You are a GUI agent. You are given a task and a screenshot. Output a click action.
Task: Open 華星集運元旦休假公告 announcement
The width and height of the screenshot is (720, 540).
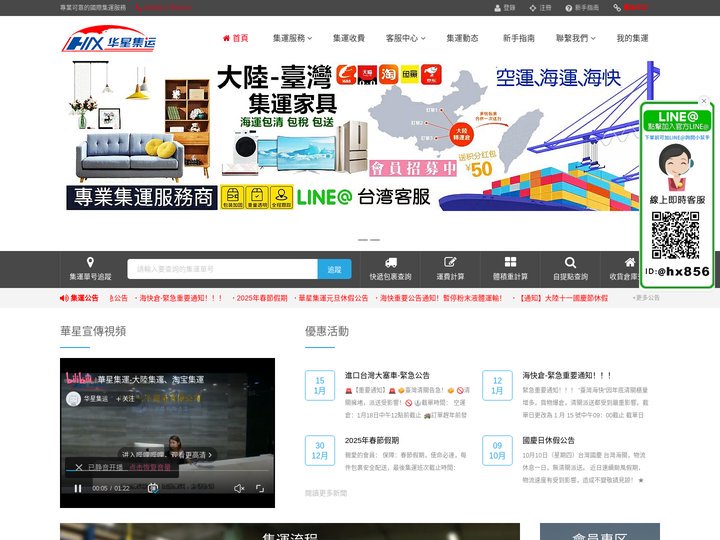click(x=333, y=298)
